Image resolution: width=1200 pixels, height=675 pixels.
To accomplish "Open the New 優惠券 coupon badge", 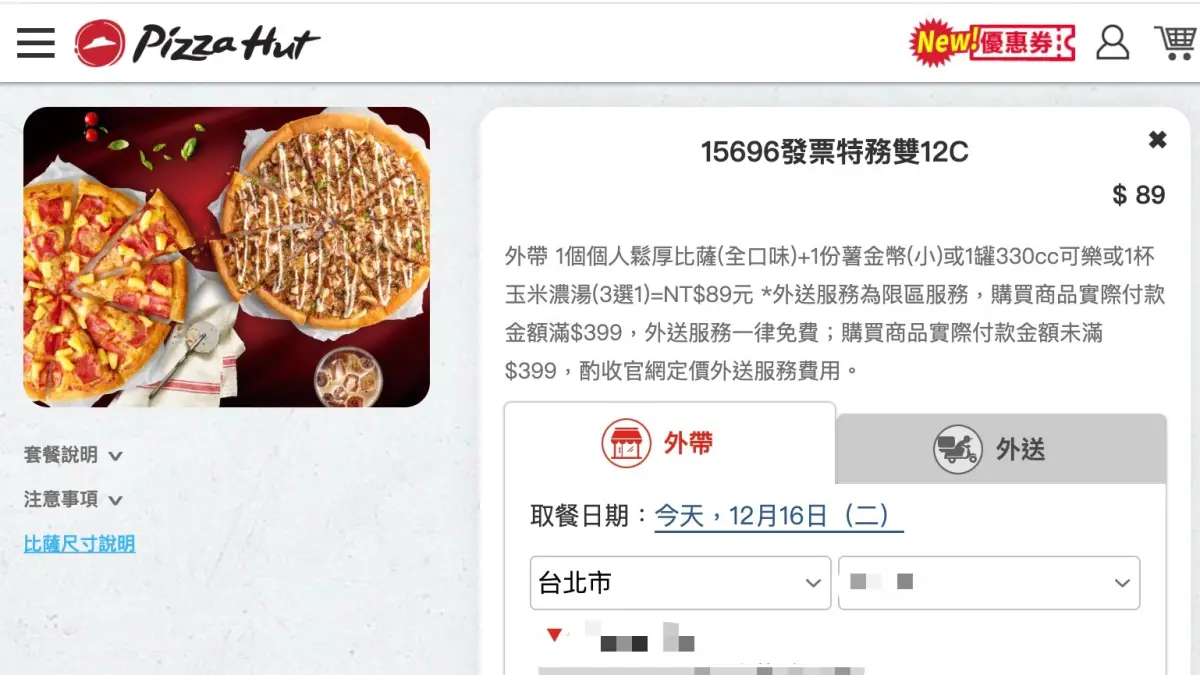I will 992,42.
